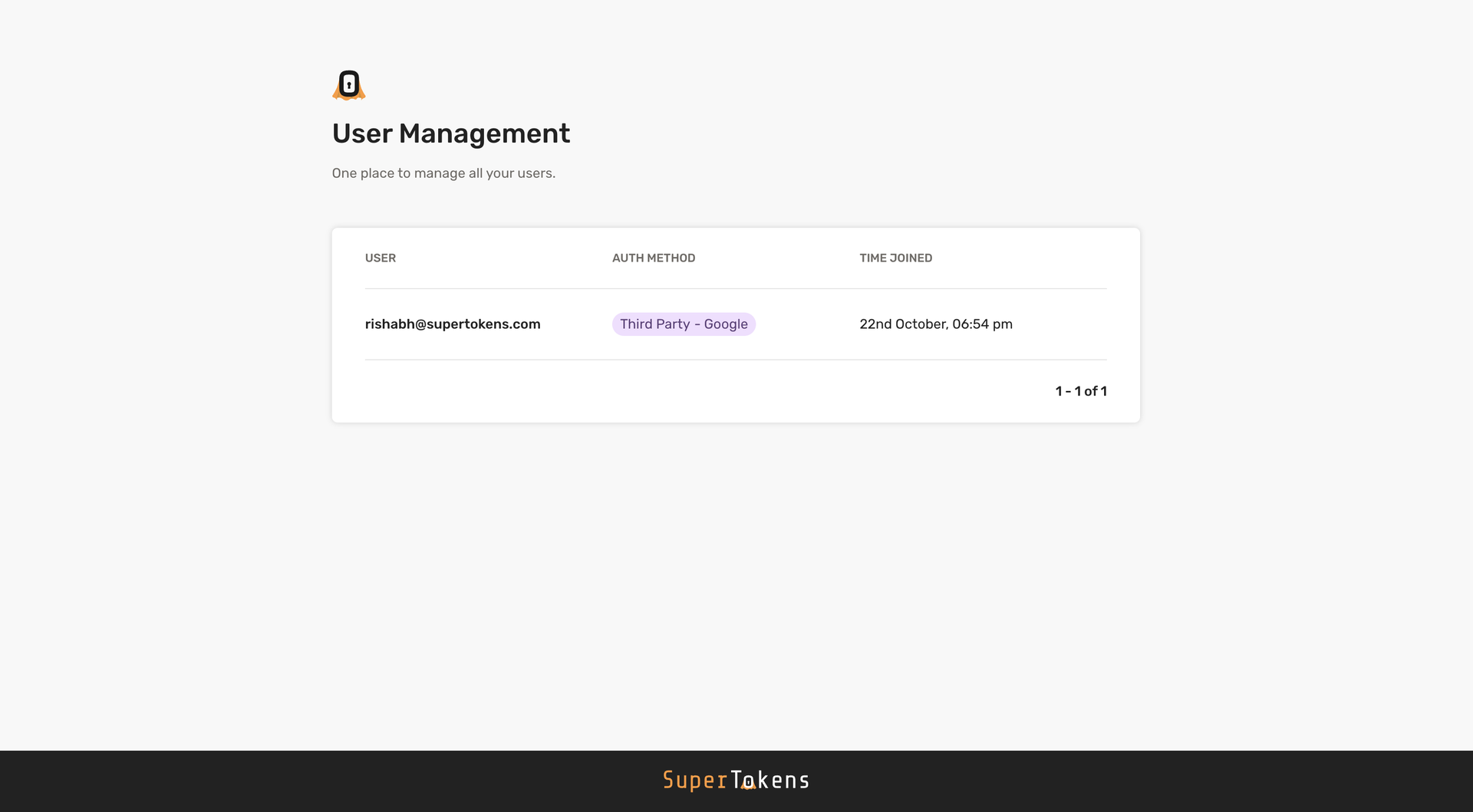Open user rishabh@supertokens.com
Image resolution: width=1473 pixels, height=812 pixels.
click(x=453, y=324)
